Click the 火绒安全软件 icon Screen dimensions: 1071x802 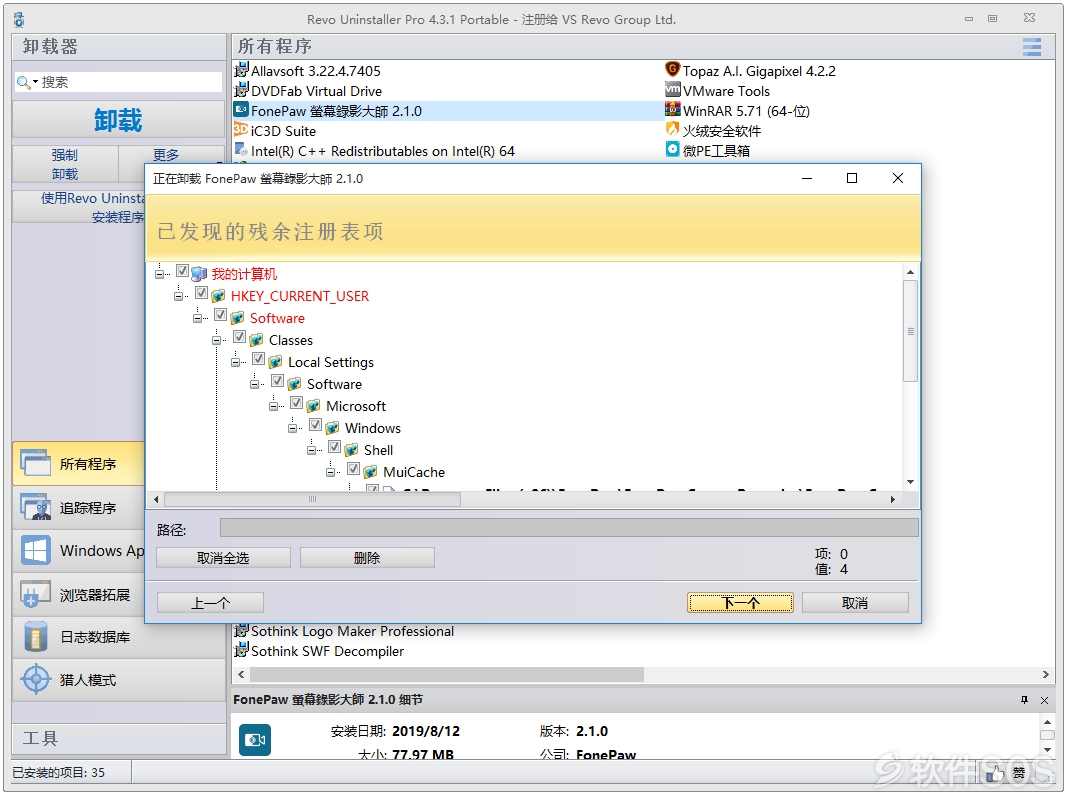point(673,129)
